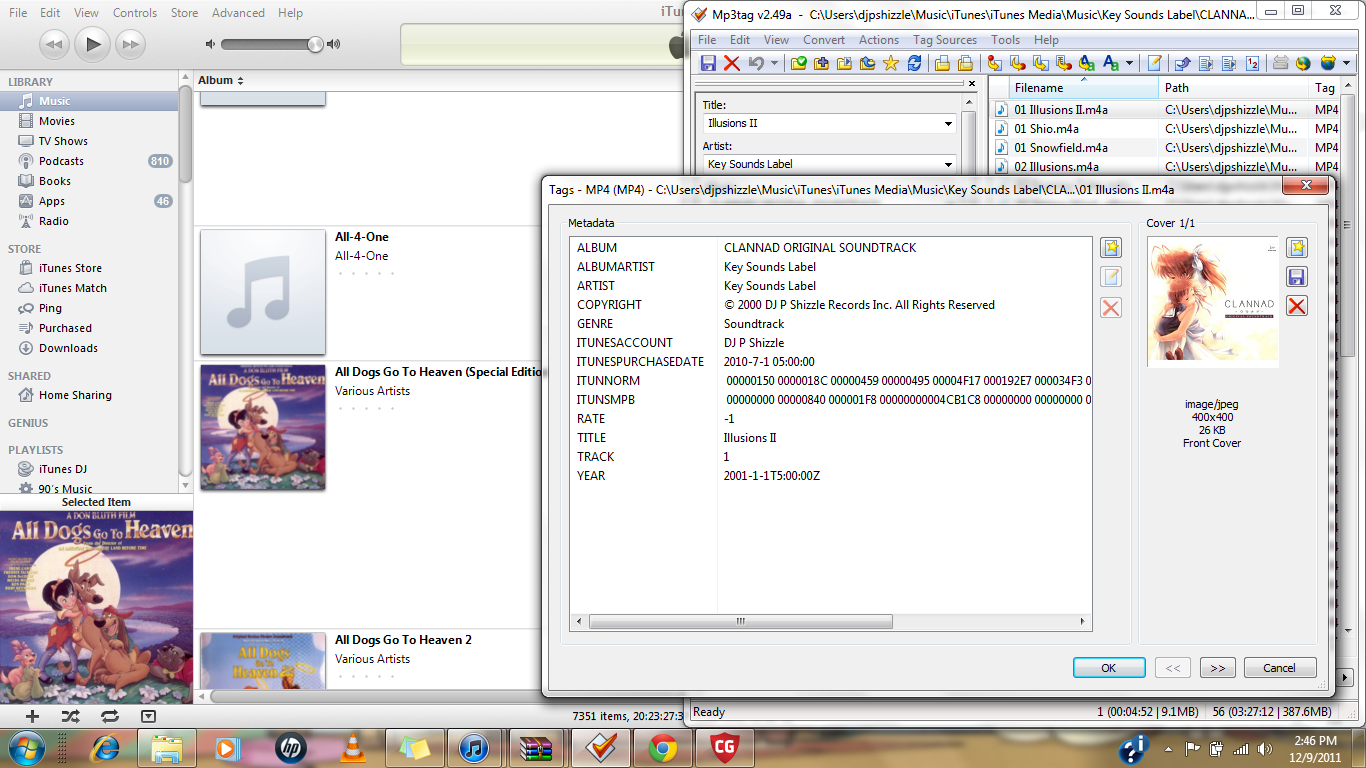The width and height of the screenshot is (1366, 768).
Task: Click the undo arrow icon in Mp3tag toolbar
Action: (x=757, y=63)
